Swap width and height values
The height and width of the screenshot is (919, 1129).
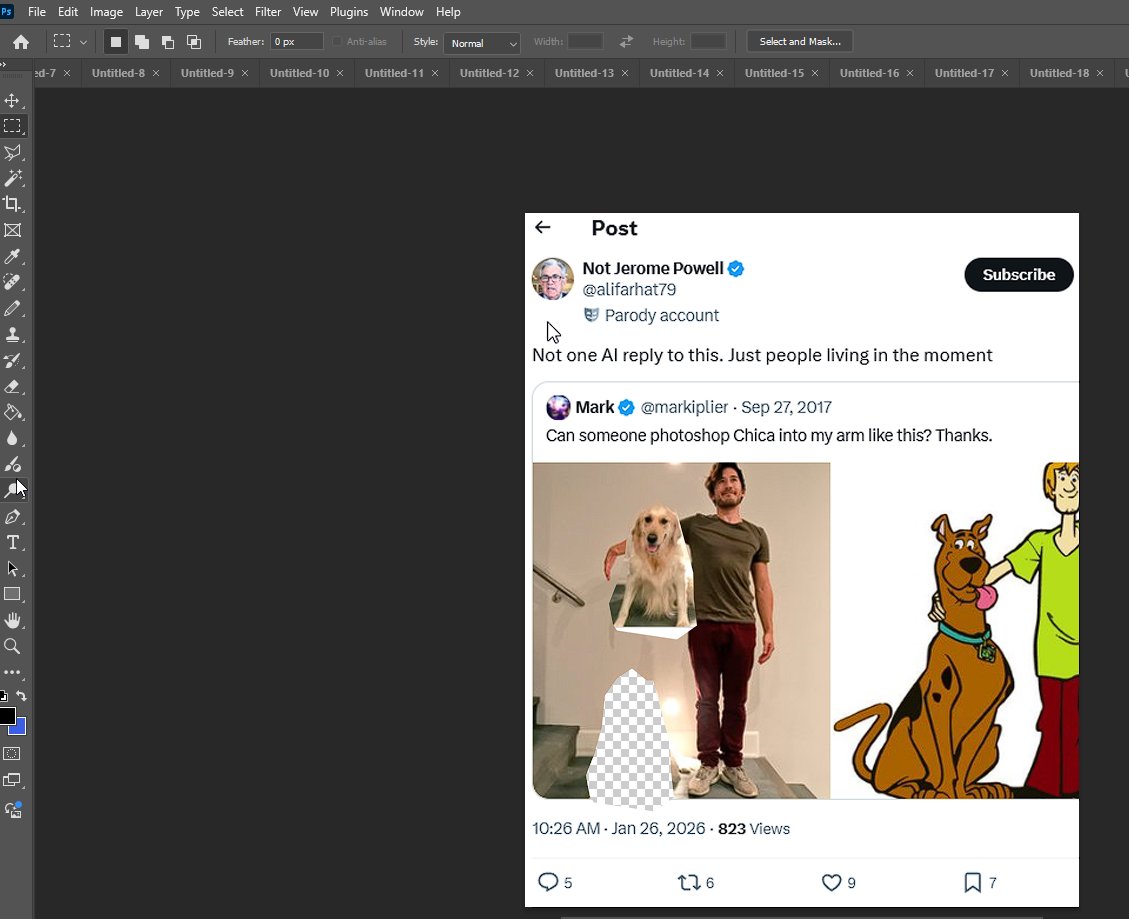click(626, 42)
